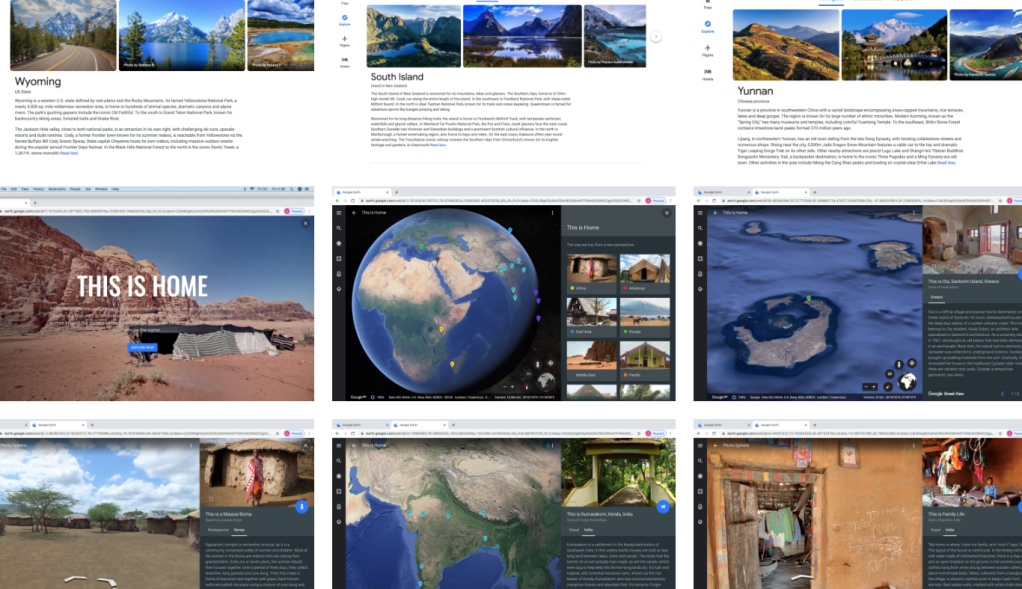The height and width of the screenshot is (589, 1022).
Task: Select the India tab in the Kumarakom panel
Action: point(589,531)
